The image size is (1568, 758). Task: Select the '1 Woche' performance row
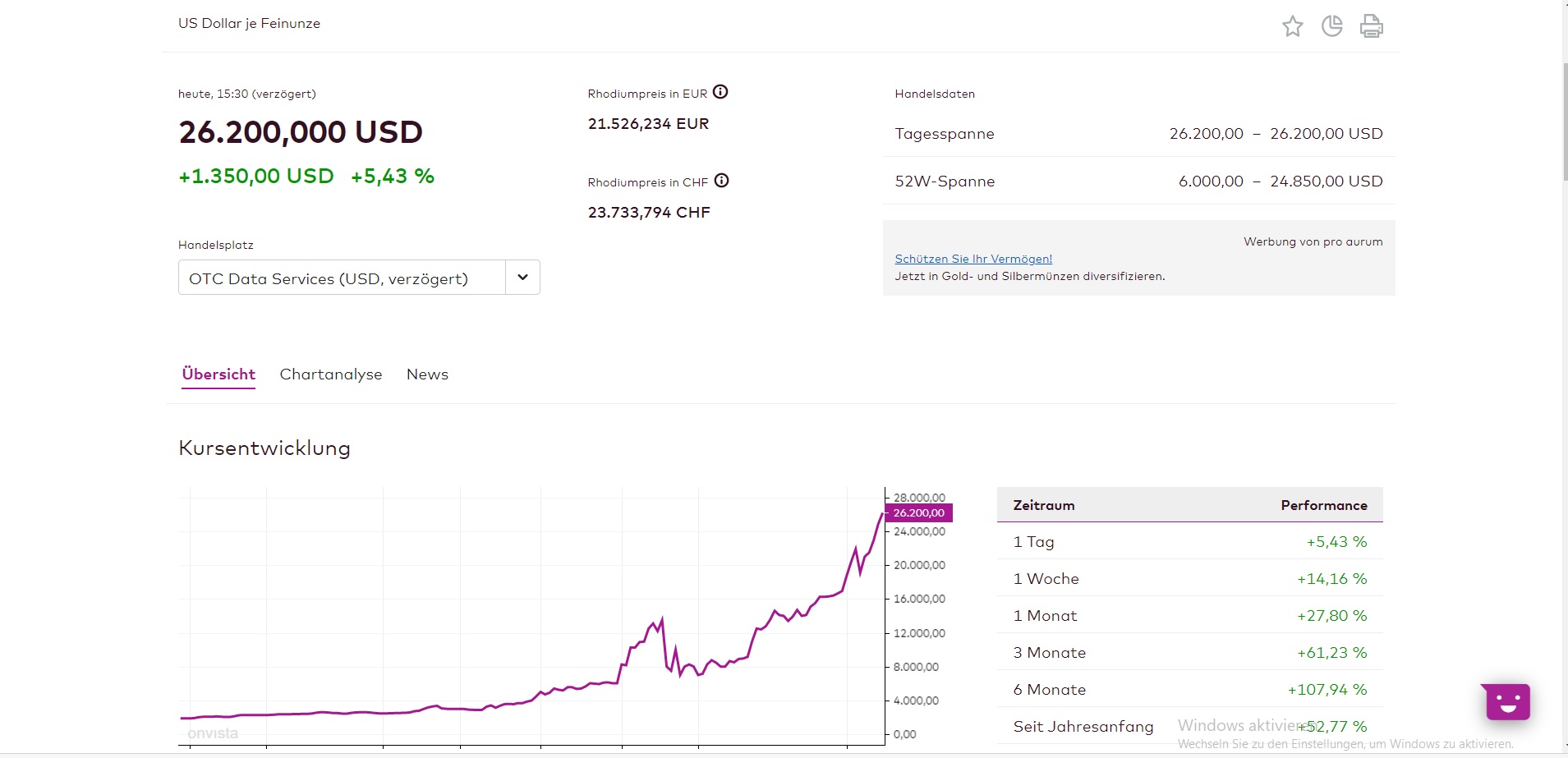point(1189,579)
